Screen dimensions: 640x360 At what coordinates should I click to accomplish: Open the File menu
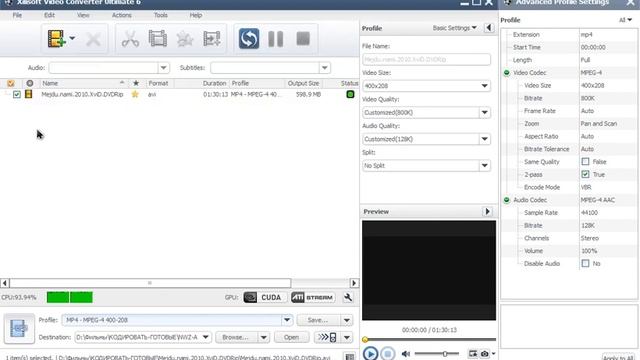click(x=17, y=15)
